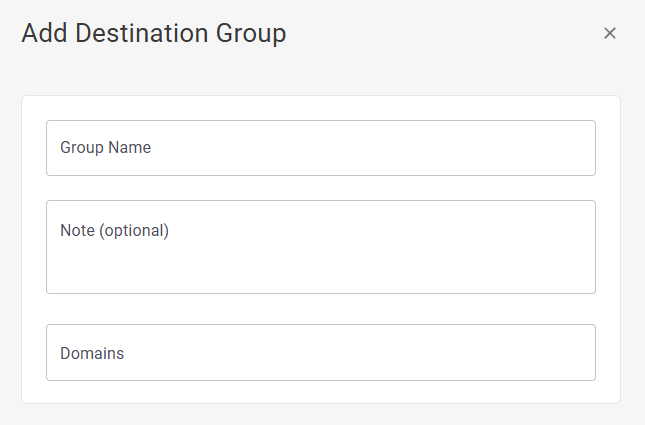
Task: Choose the first field labeled Group Name
Action: pos(320,148)
